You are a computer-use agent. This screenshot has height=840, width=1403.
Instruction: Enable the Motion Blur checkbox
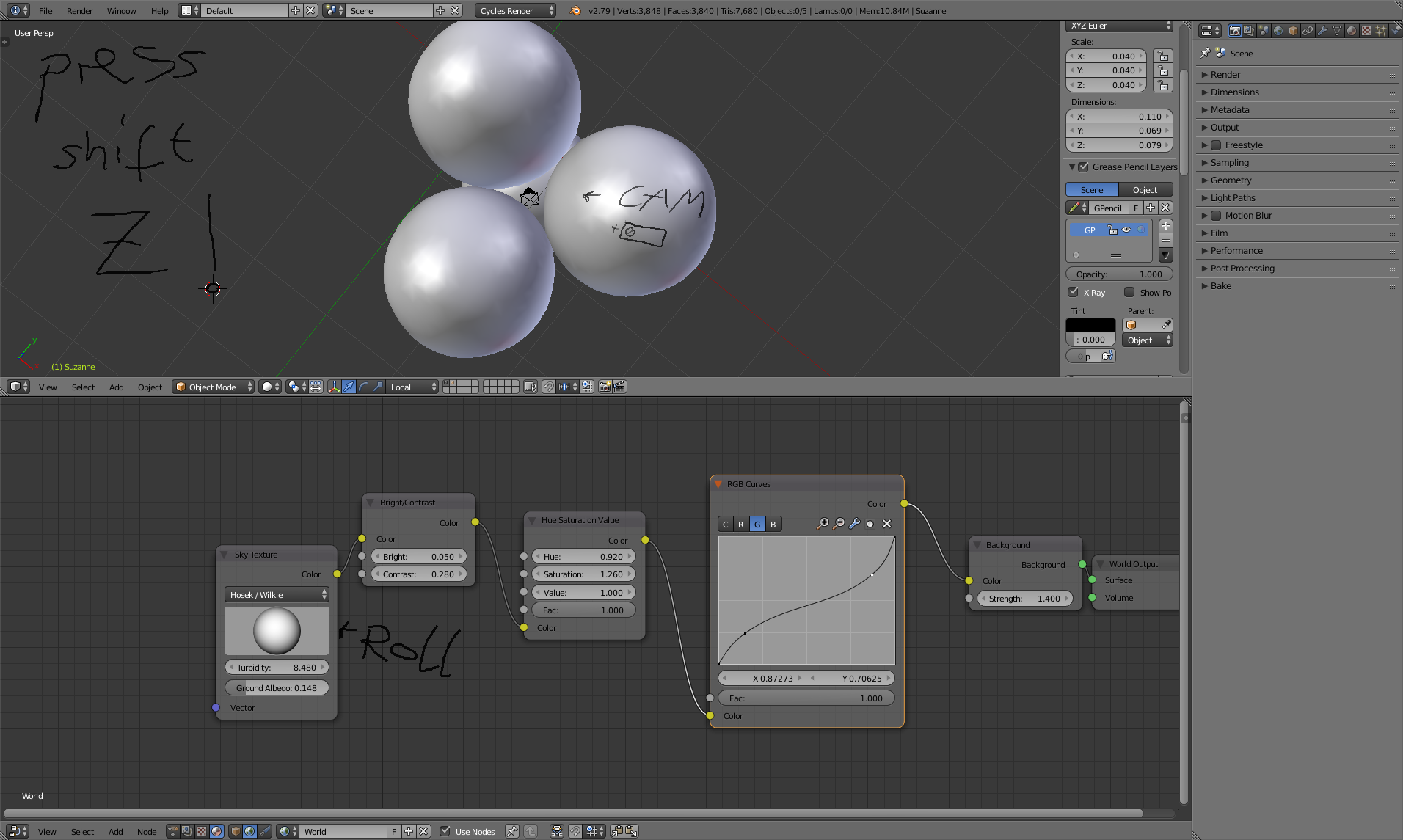[1216, 216]
